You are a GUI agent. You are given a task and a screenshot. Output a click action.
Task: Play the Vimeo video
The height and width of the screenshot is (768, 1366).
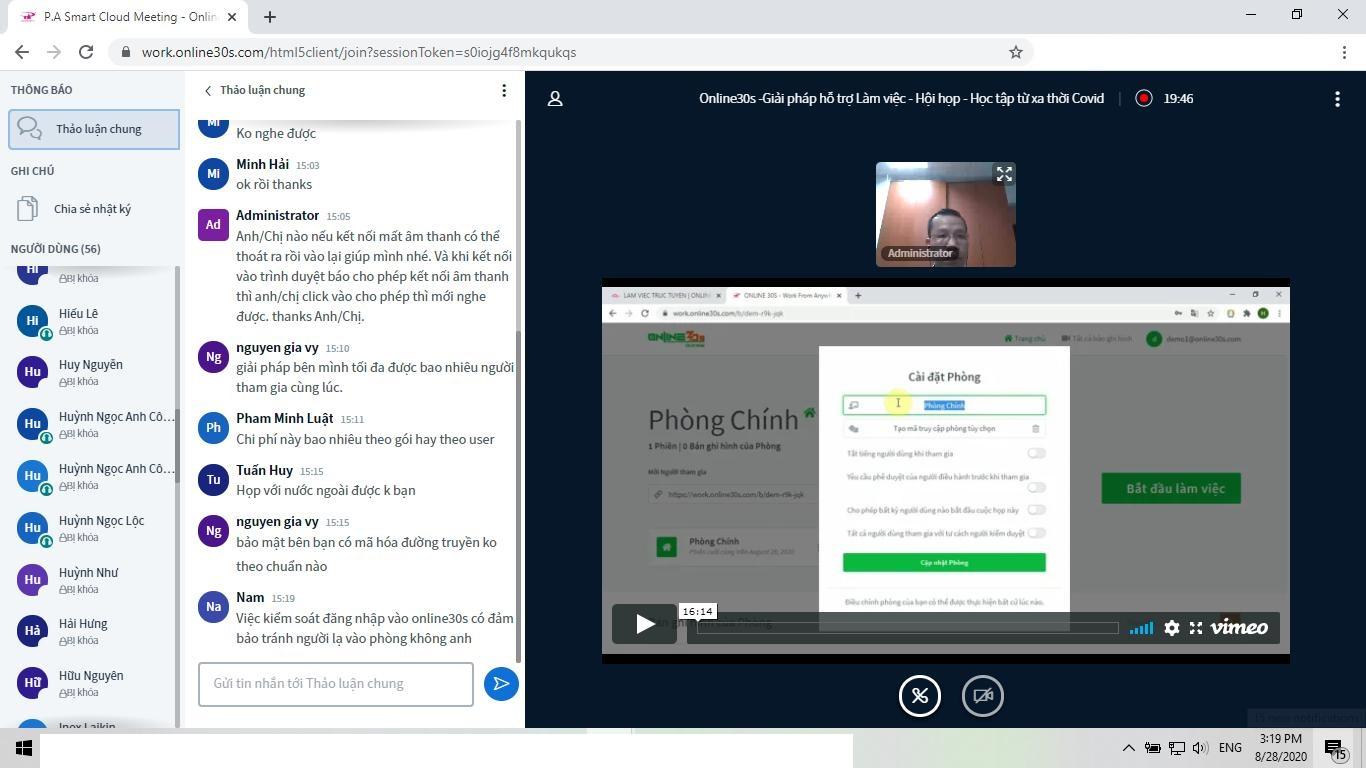[644, 625]
